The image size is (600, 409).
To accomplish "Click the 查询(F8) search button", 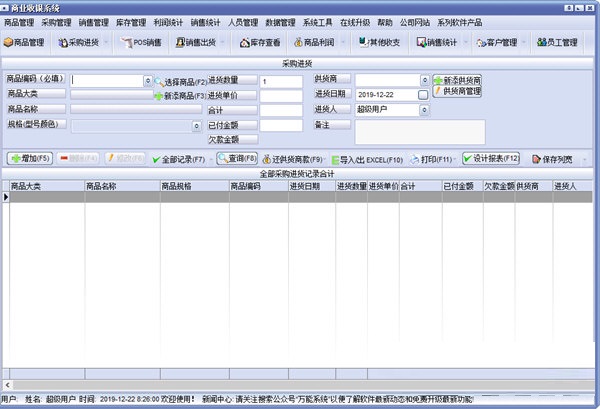I will (x=237, y=158).
